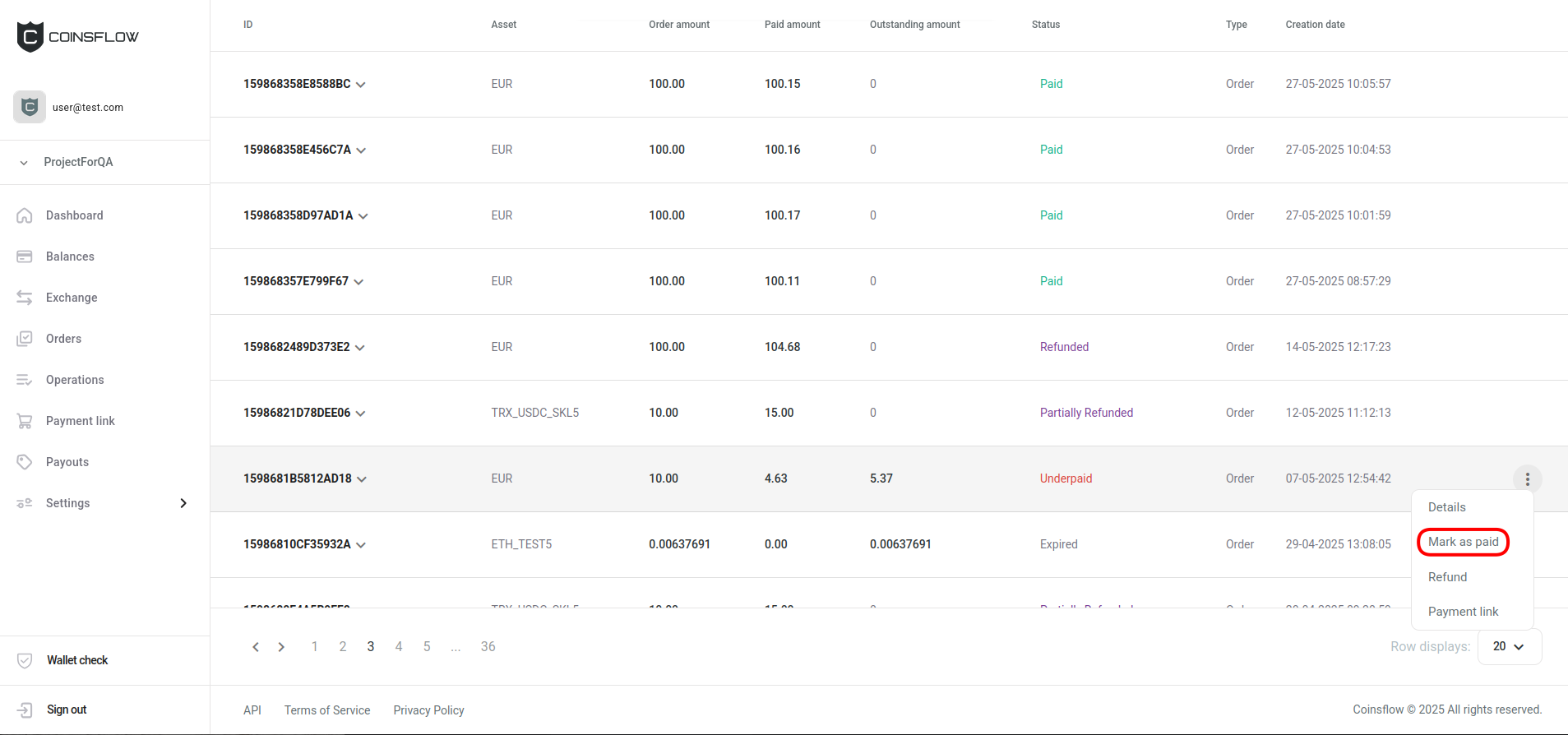The height and width of the screenshot is (735, 1568).
Task: Expand order 159868358E8588BC details
Action: click(x=361, y=85)
